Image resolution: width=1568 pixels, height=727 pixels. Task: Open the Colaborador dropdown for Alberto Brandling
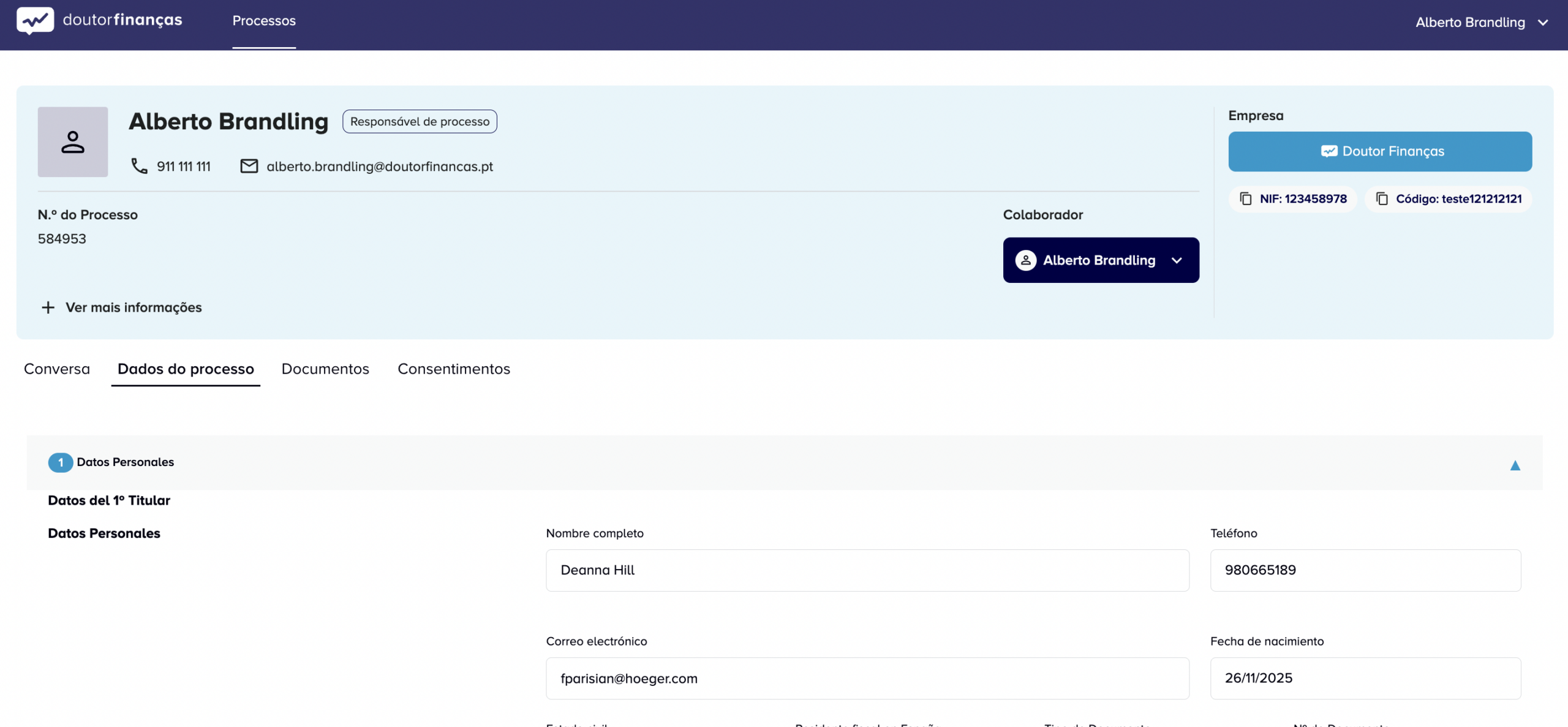coord(1177,260)
